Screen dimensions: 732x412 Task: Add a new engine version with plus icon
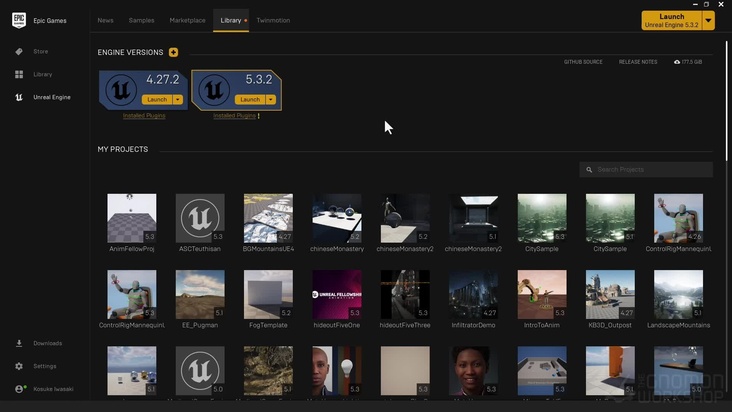173,52
